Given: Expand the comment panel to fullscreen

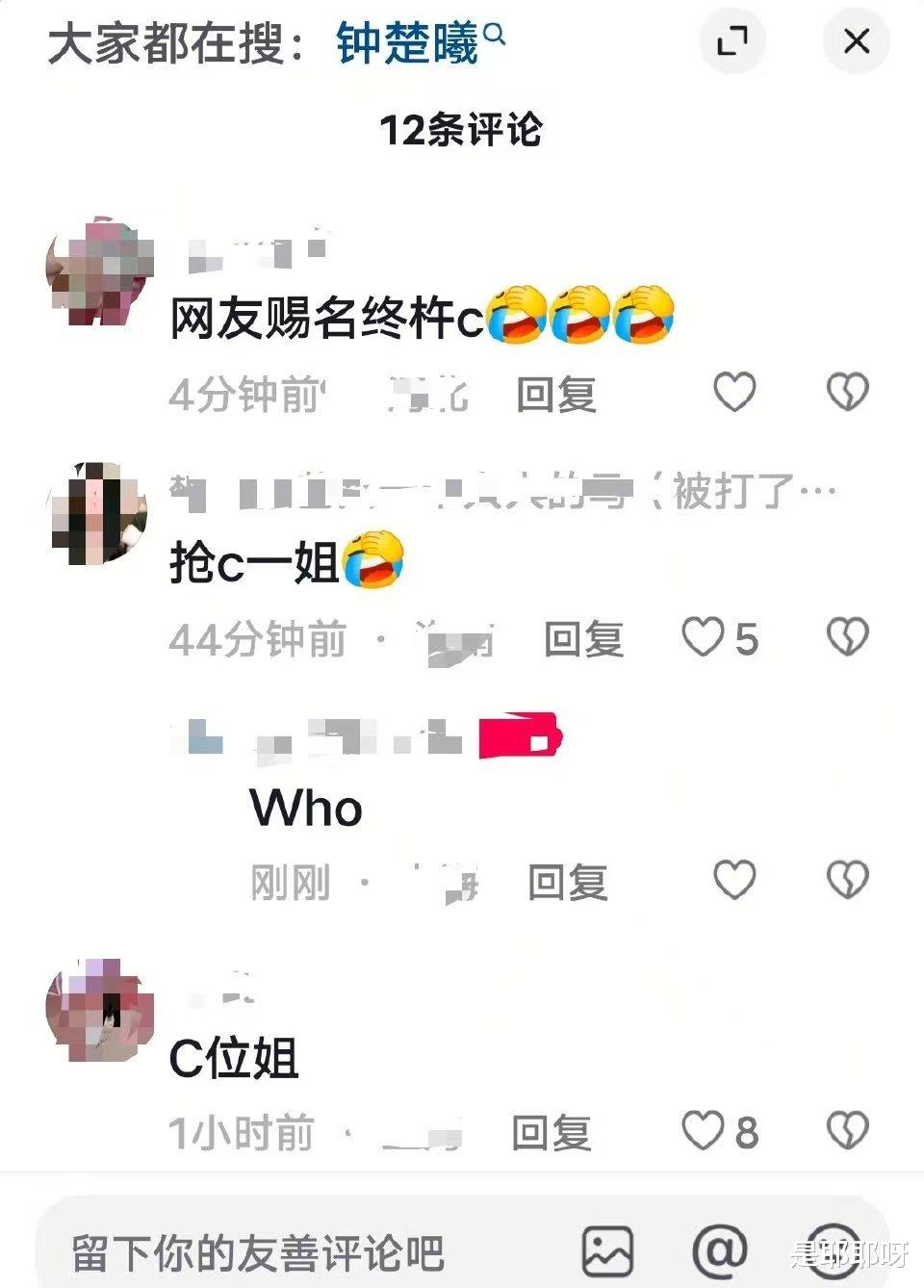Looking at the screenshot, I should [x=732, y=41].
